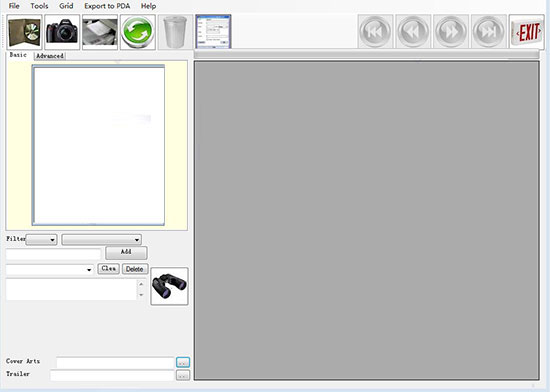The height and width of the screenshot is (392, 550).
Task: Click the trash can delete icon
Action: coord(175,32)
